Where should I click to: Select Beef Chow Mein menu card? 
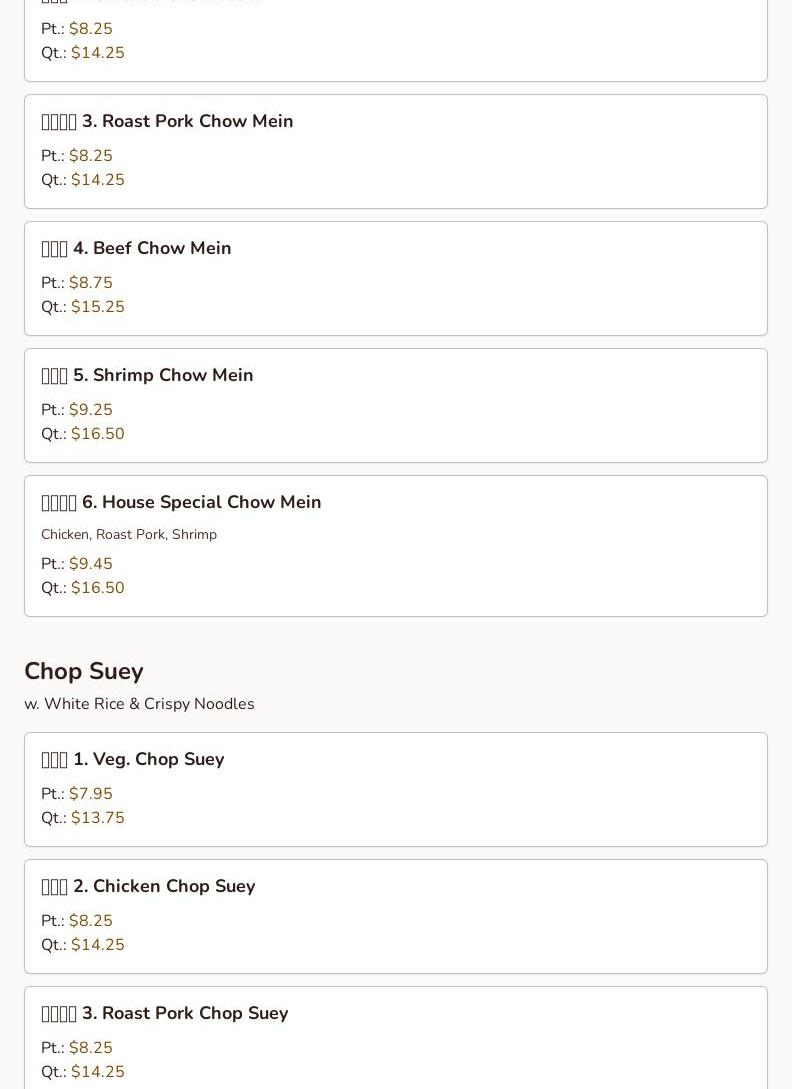[396, 279]
